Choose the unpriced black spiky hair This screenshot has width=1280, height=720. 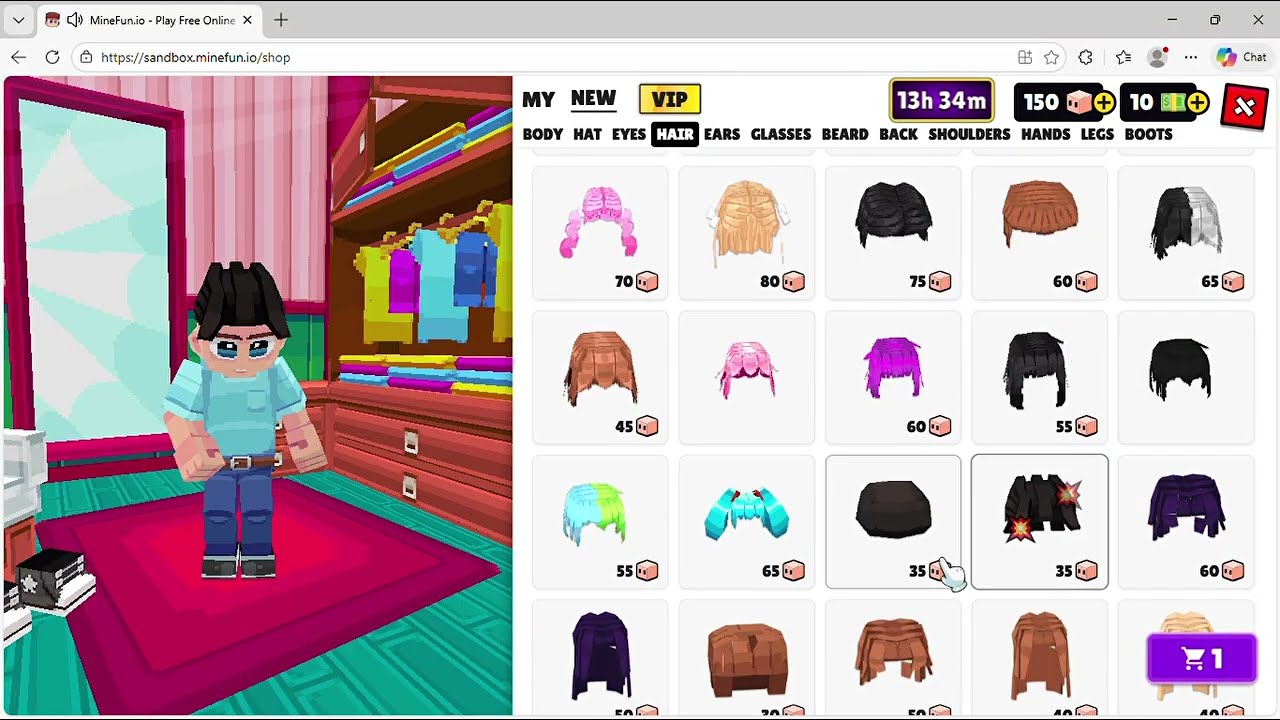pos(1186,377)
